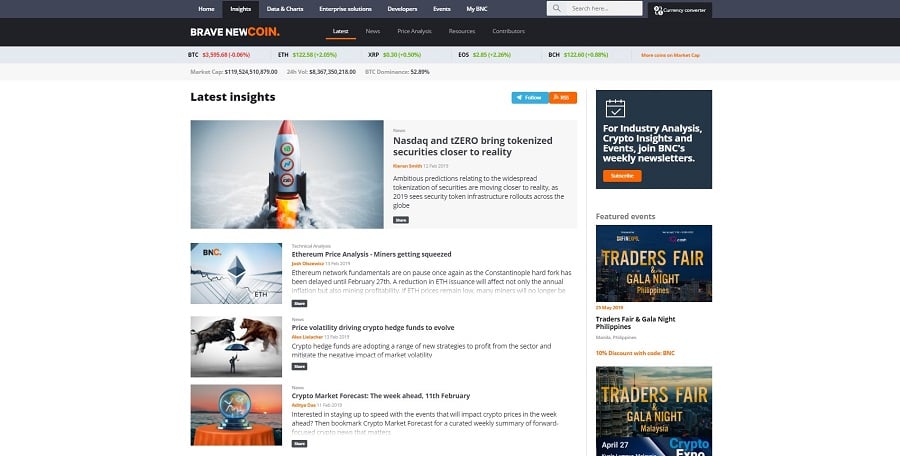Switch to the Price Analysis tab
This screenshot has height=456, width=900.
click(x=414, y=32)
